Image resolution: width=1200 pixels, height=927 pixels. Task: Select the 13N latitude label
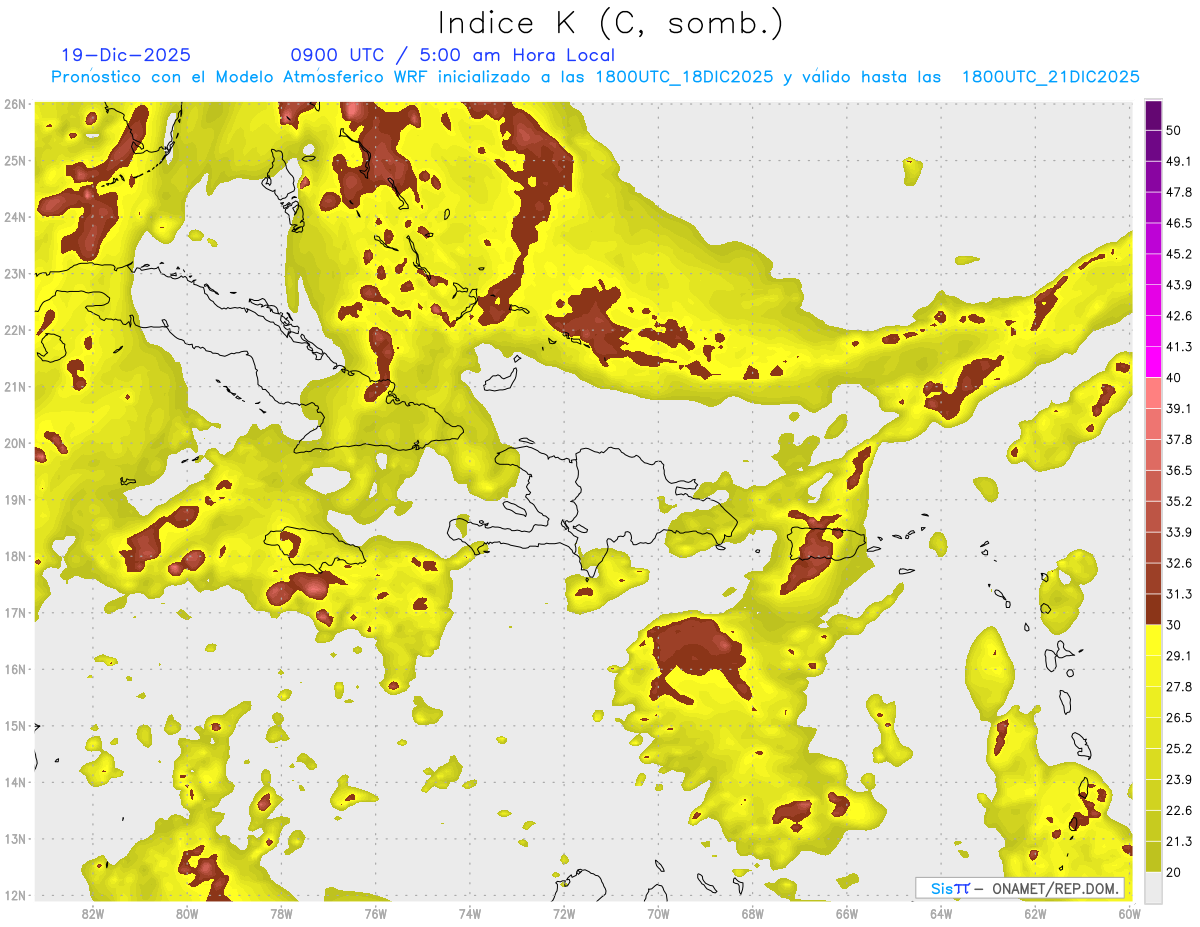tap(14, 840)
